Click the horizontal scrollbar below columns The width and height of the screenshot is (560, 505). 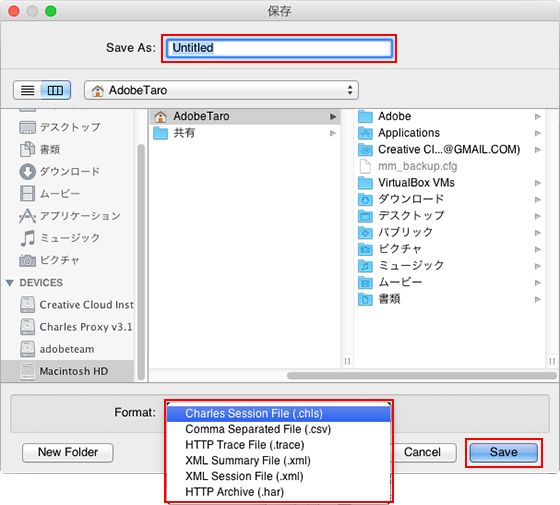421,375
